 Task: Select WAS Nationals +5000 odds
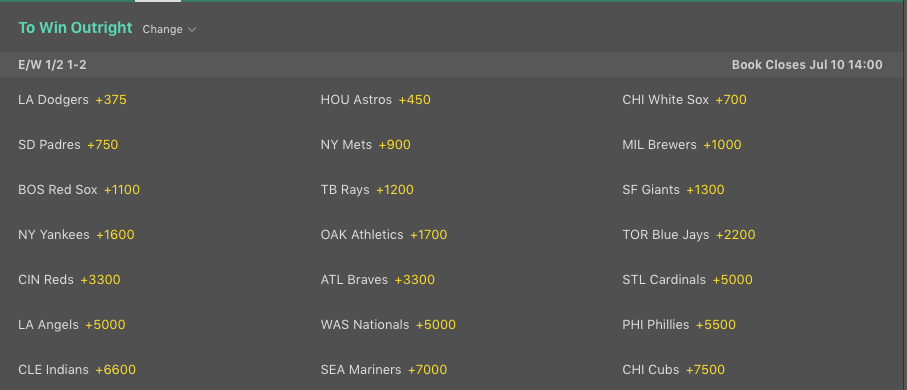[388, 325]
